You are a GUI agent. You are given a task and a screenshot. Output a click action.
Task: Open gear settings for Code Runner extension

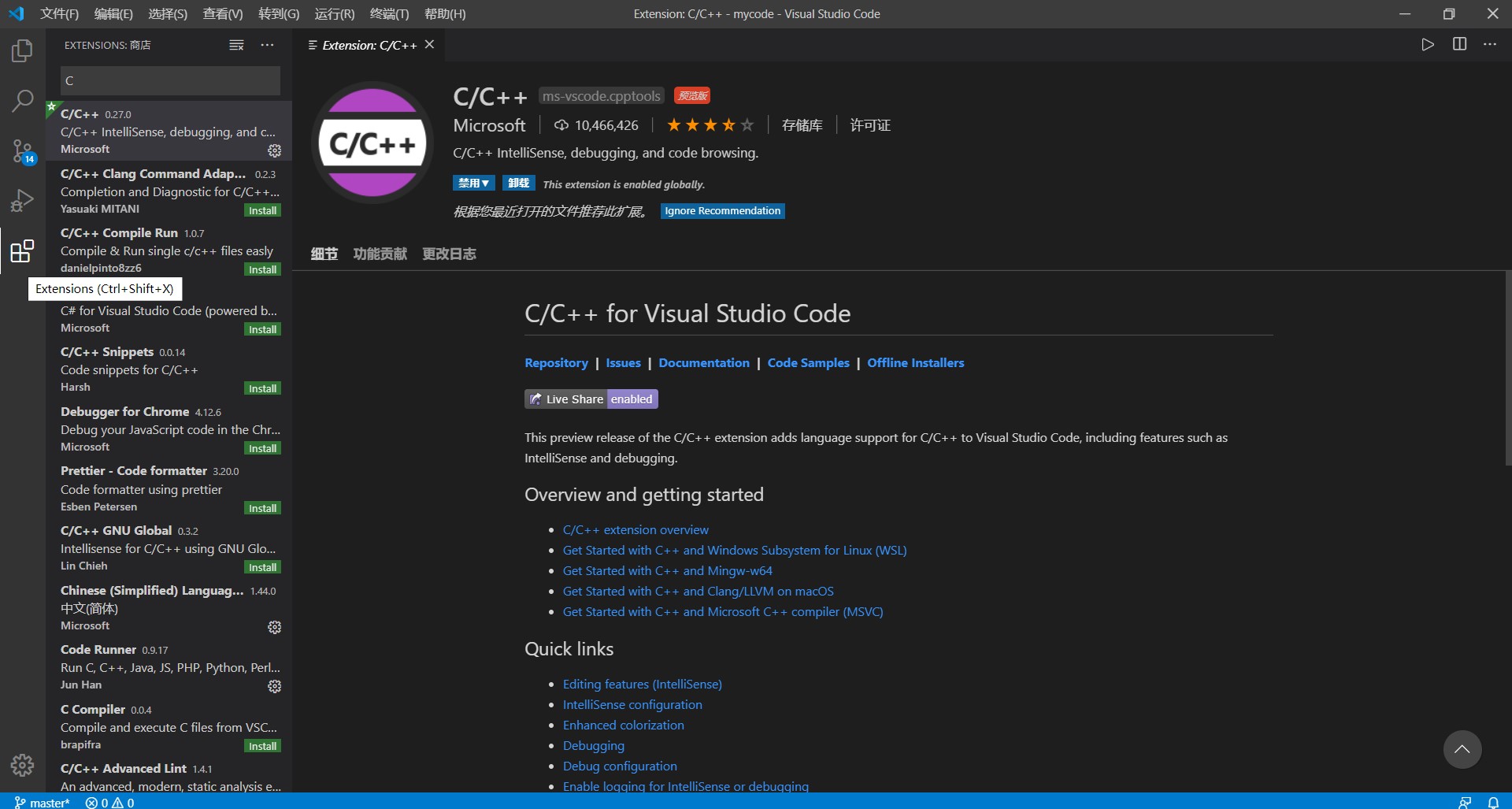274,686
